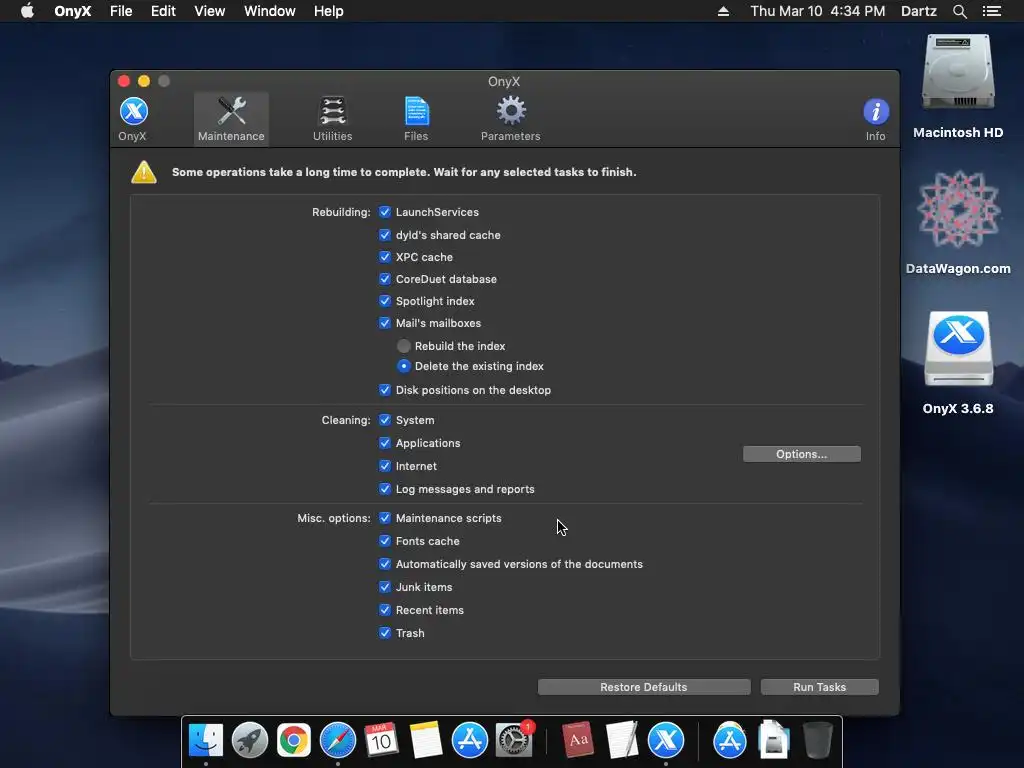Open Dictionary in the Dock

[578, 741]
